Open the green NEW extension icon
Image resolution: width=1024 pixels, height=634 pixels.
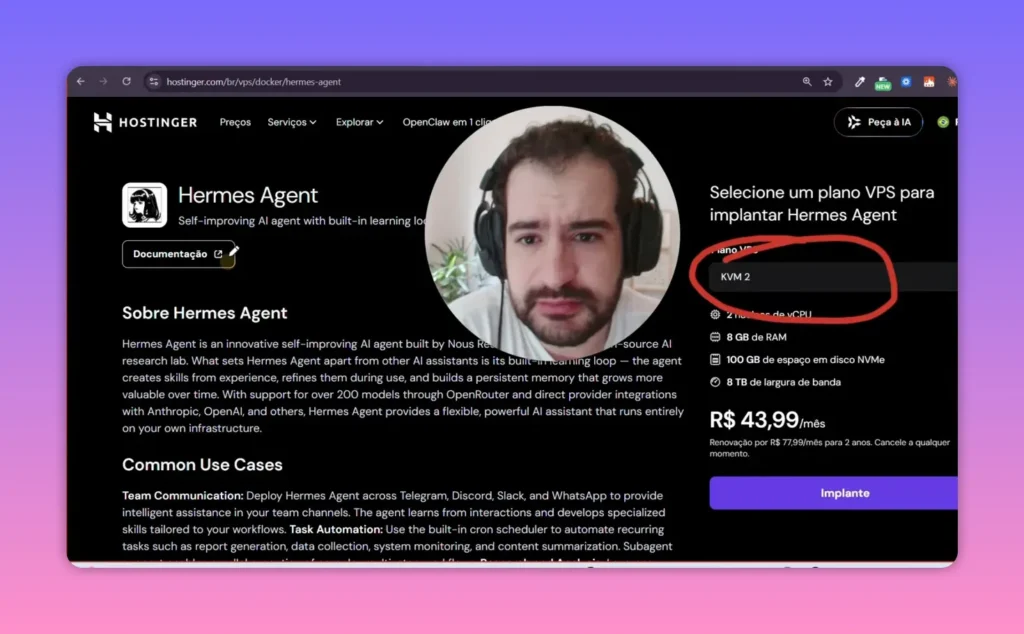pos(883,83)
